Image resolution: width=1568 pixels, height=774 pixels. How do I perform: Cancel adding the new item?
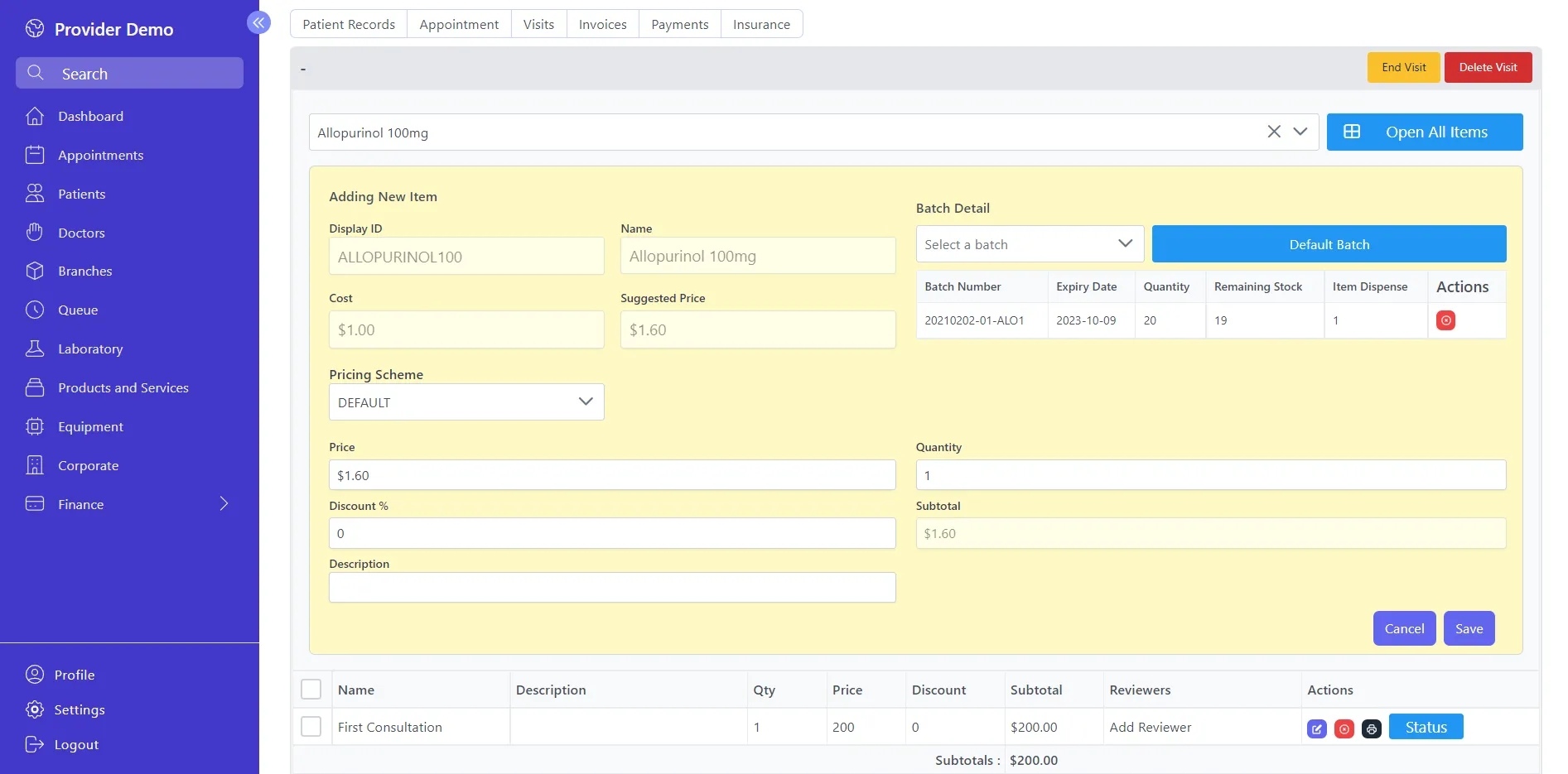tap(1404, 628)
